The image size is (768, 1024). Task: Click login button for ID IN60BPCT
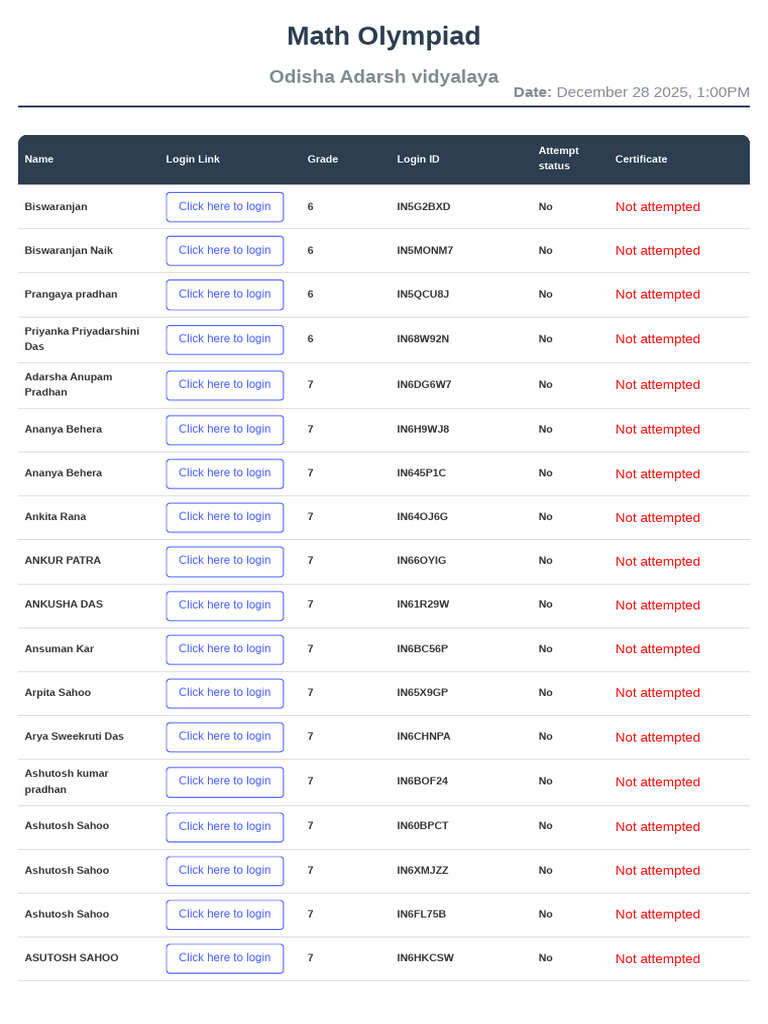point(225,827)
